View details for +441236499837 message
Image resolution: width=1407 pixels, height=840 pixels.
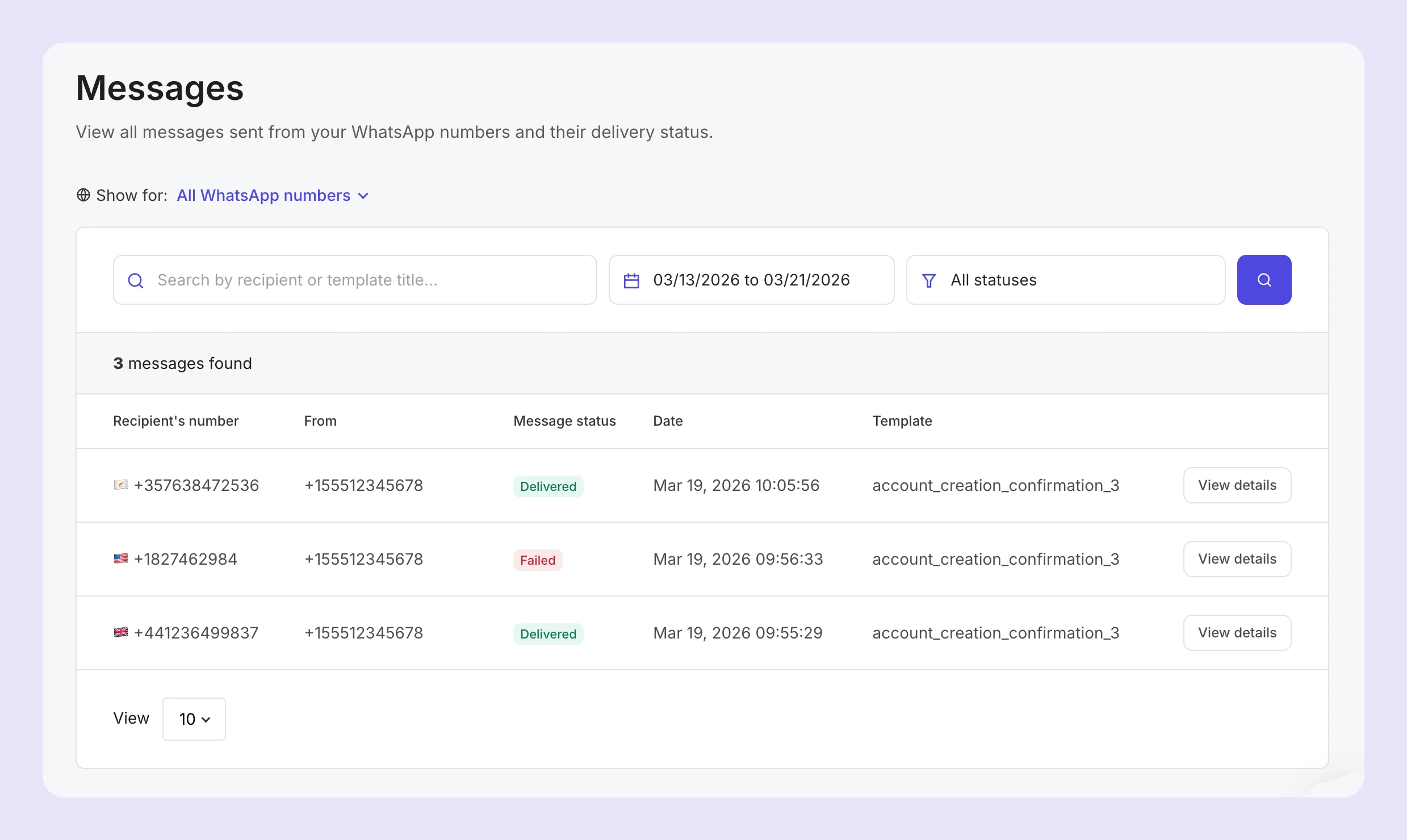coord(1237,633)
